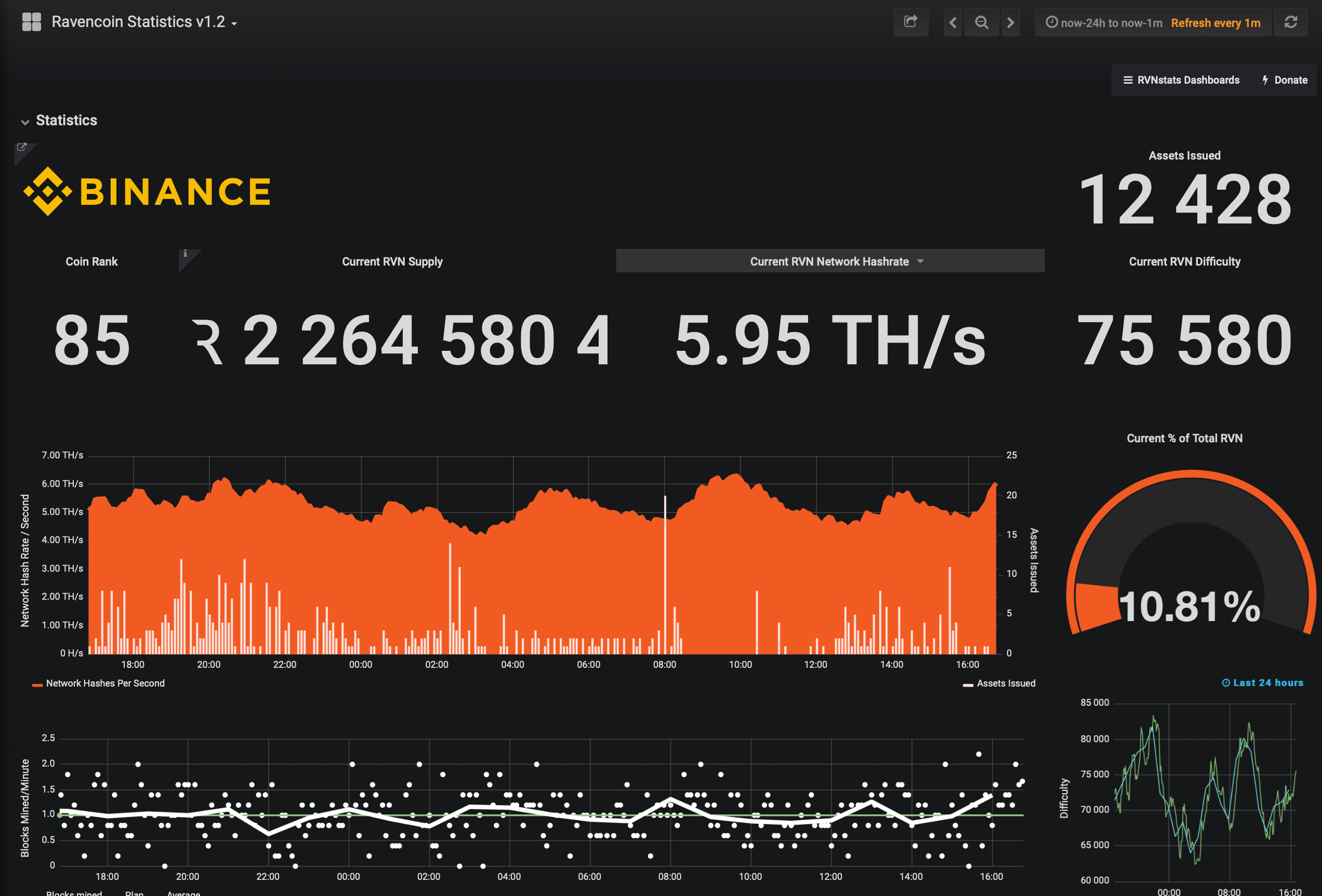Click the coin rank value 85
The image size is (1322, 896).
tap(92, 341)
